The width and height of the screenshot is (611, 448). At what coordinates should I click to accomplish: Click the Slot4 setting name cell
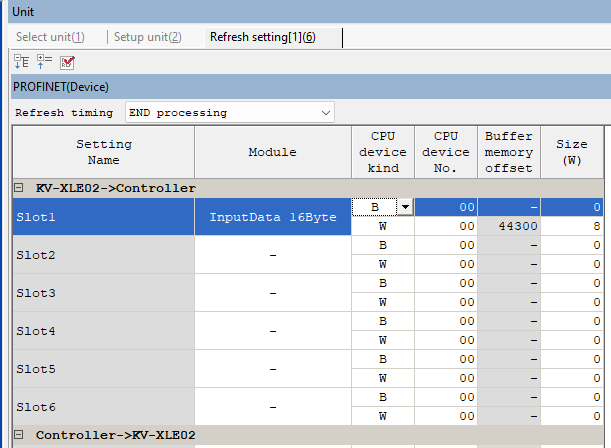pyautogui.click(x=104, y=331)
